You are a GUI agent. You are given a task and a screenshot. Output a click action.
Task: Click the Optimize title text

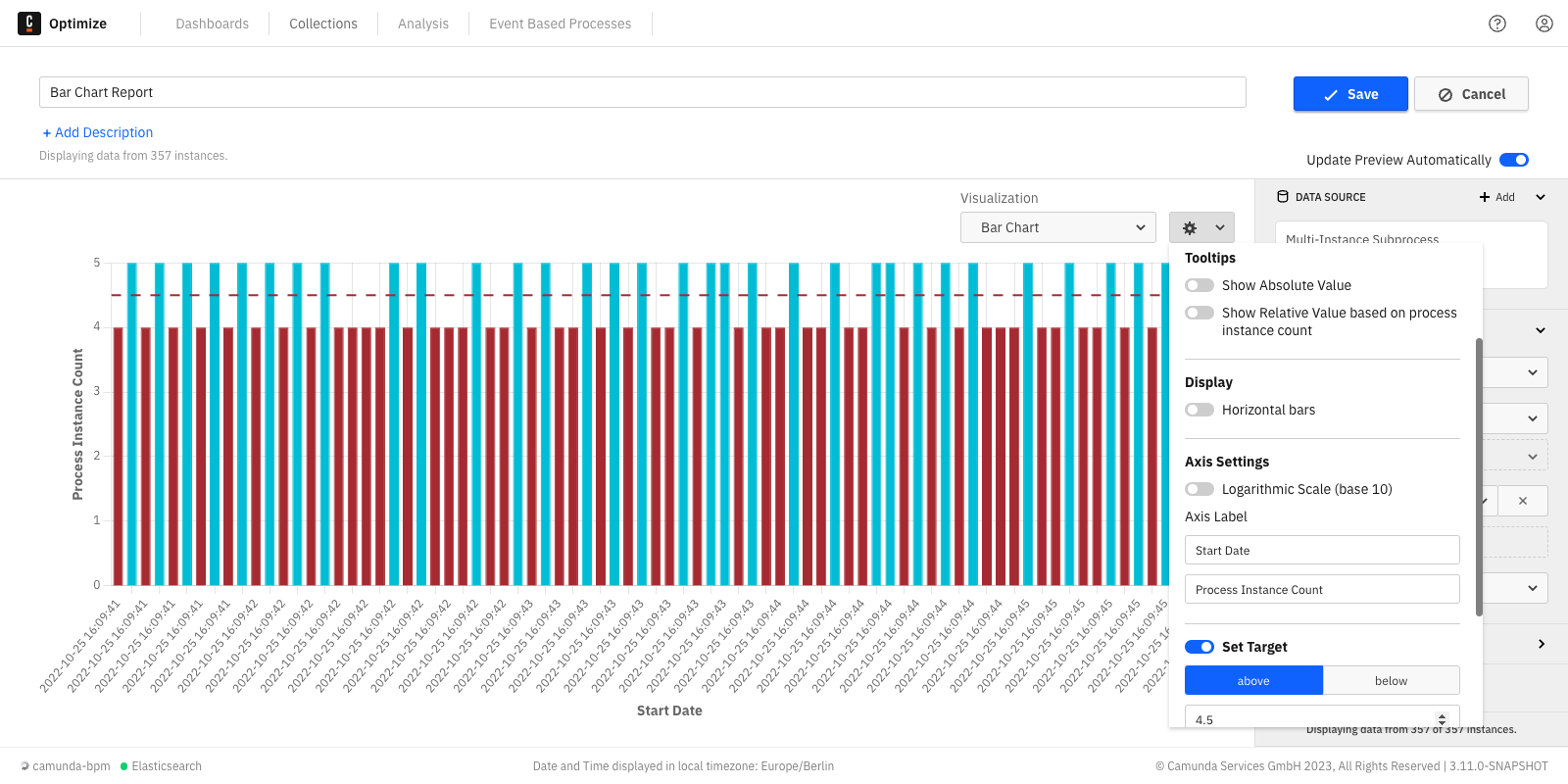click(77, 24)
